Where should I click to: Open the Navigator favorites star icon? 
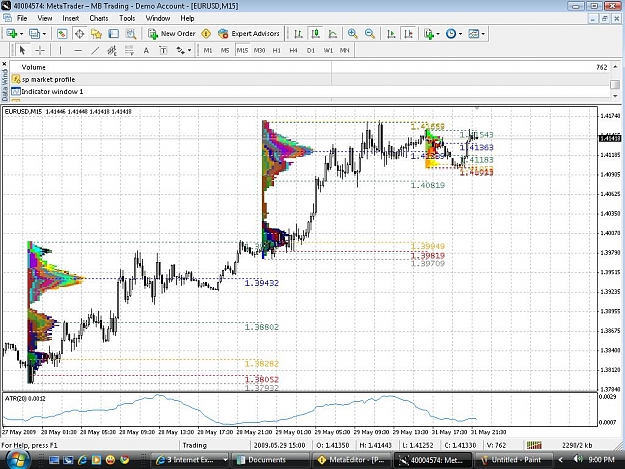[x=96, y=34]
